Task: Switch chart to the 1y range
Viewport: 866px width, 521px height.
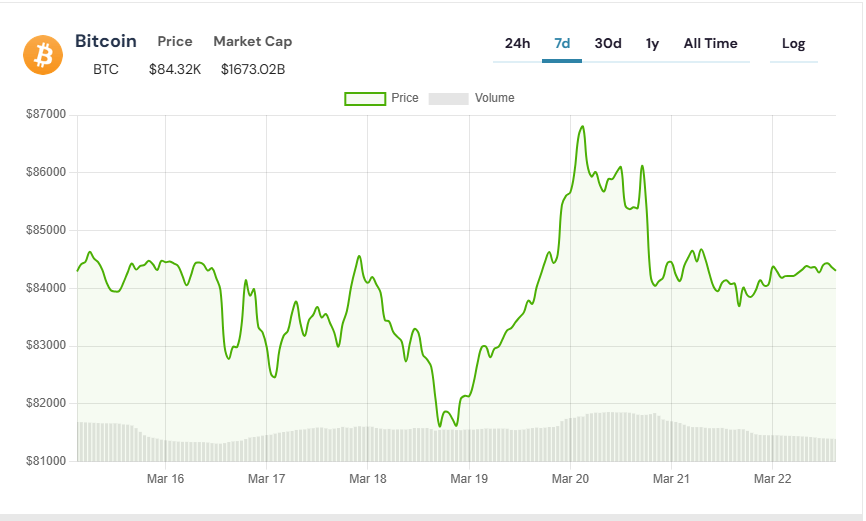Action: 652,44
